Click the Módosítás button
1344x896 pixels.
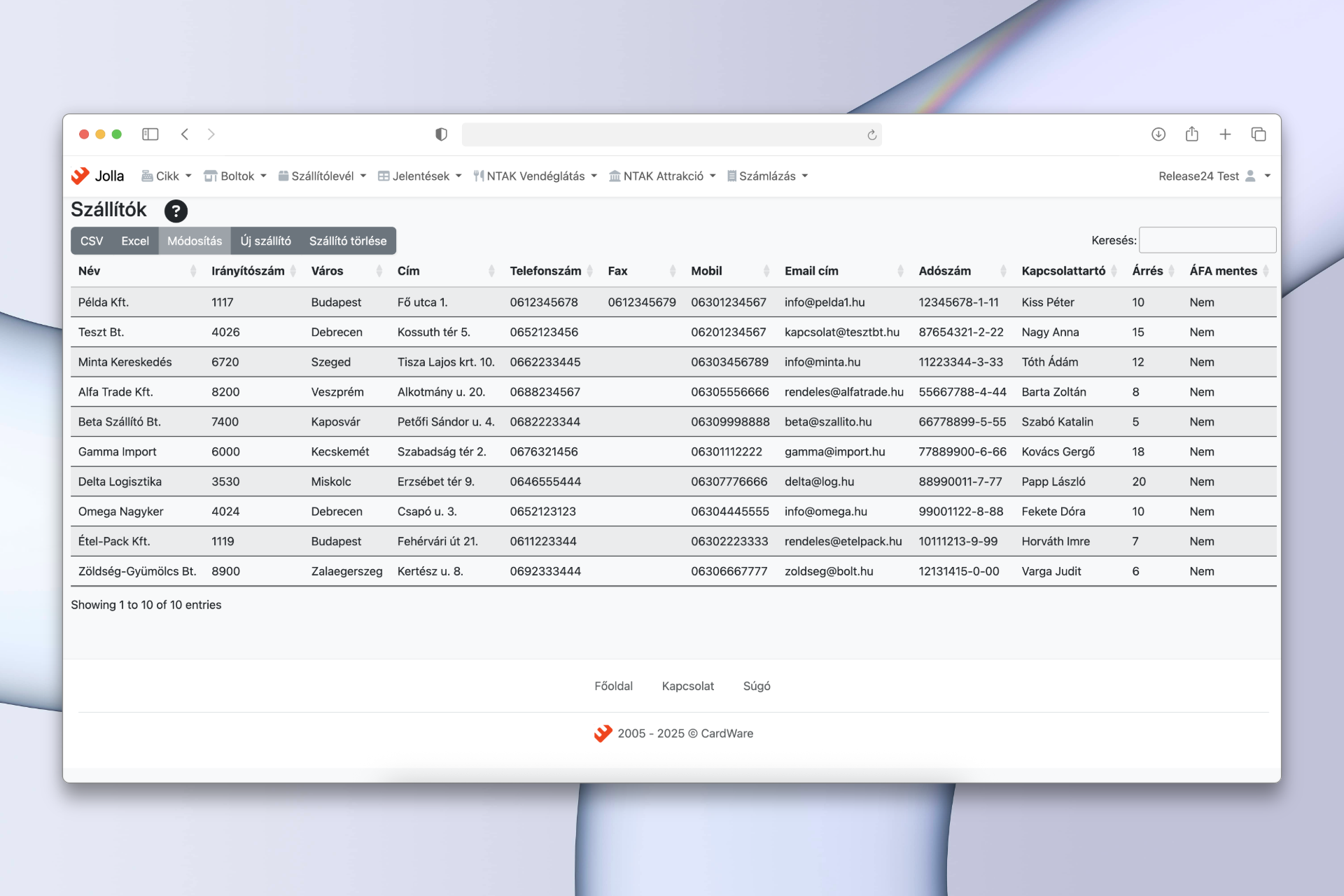pyautogui.click(x=195, y=241)
